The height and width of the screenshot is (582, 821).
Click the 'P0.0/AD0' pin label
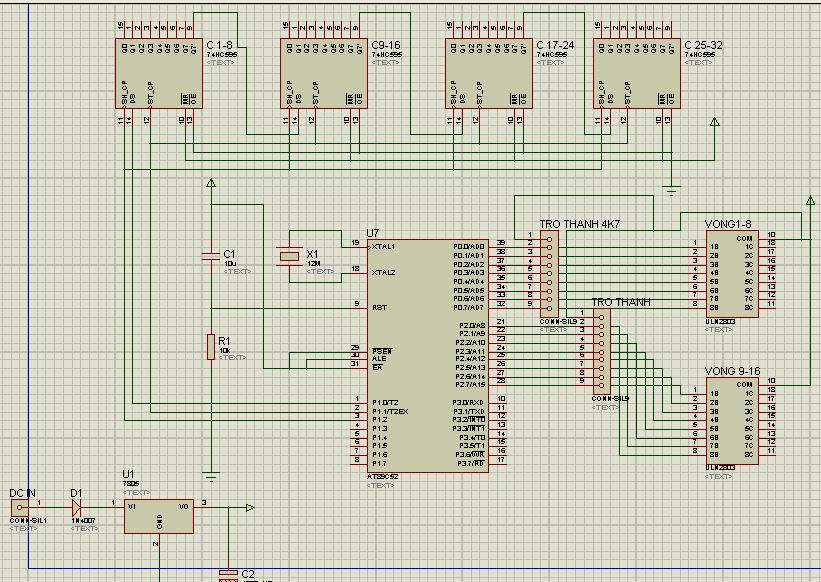(469, 247)
